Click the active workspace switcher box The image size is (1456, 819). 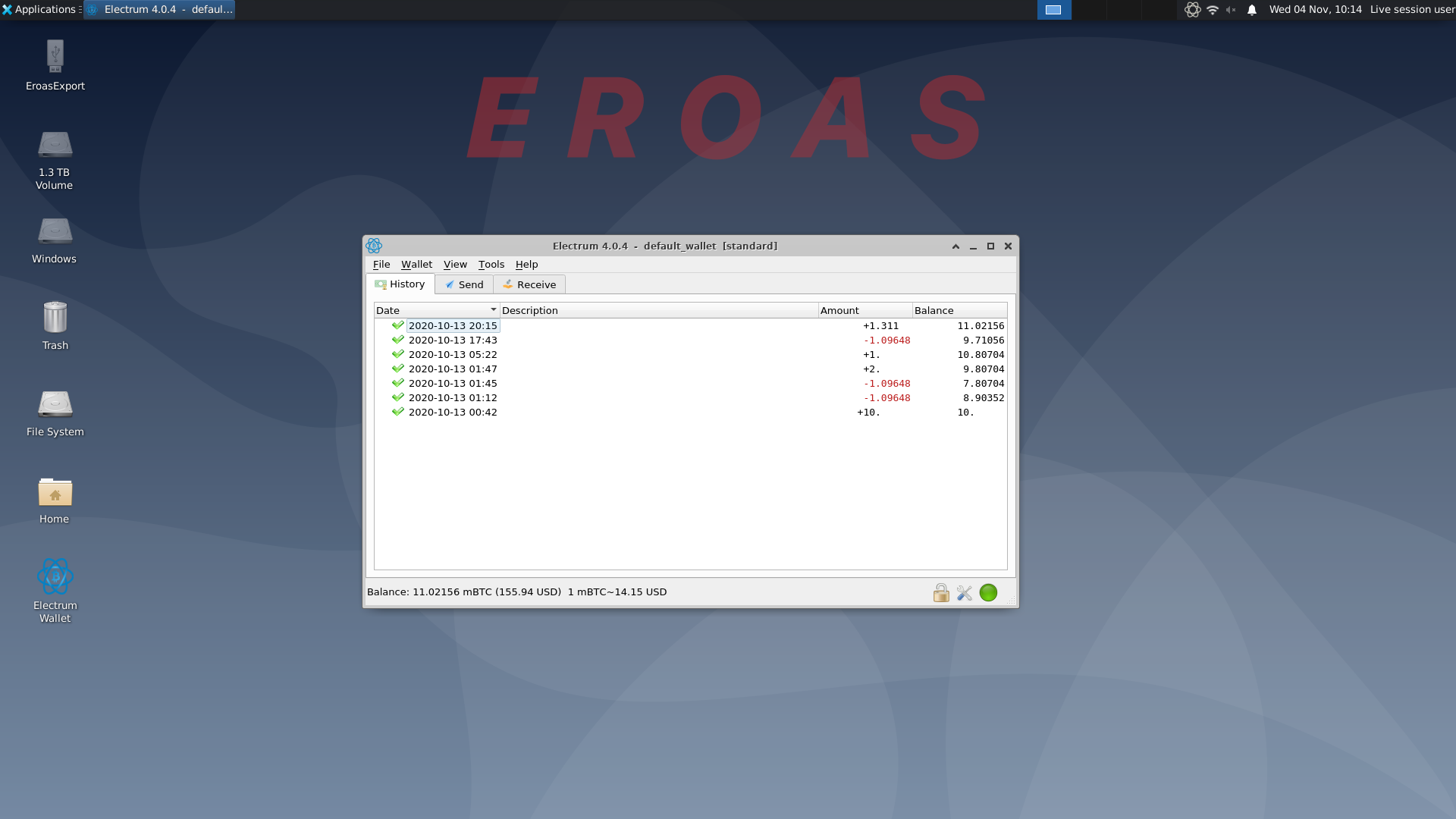pos(1053,10)
